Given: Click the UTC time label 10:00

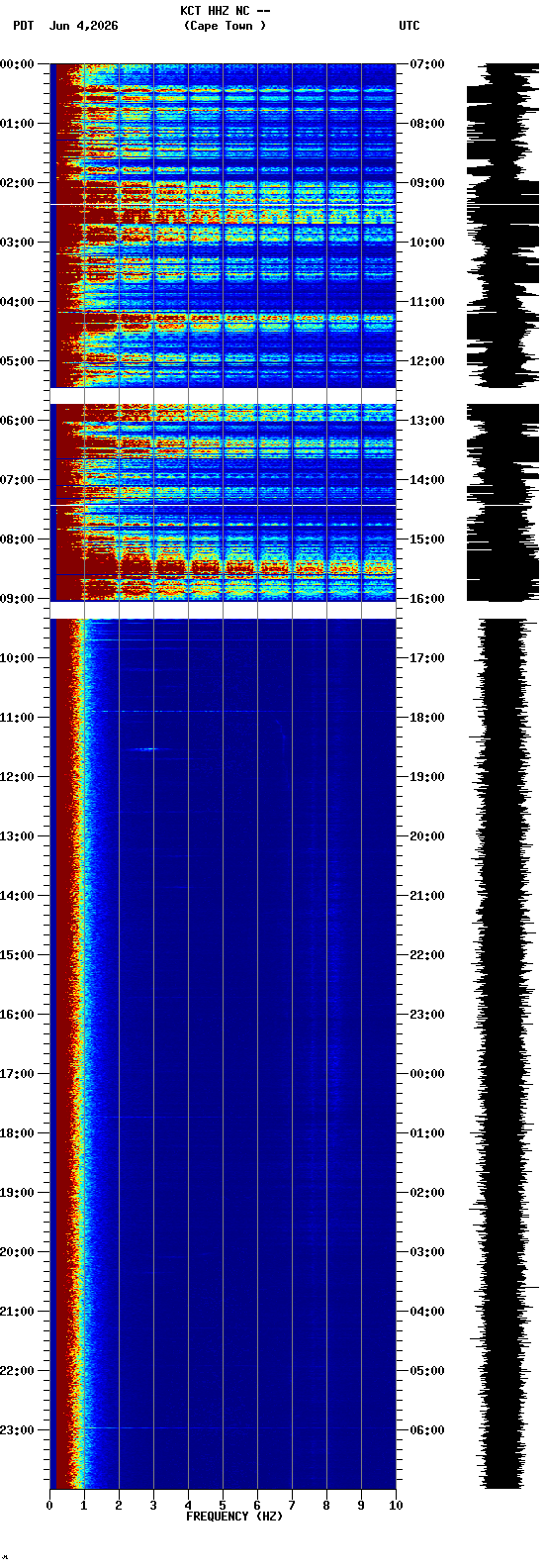Looking at the screenshot, I should click(427, 243).
